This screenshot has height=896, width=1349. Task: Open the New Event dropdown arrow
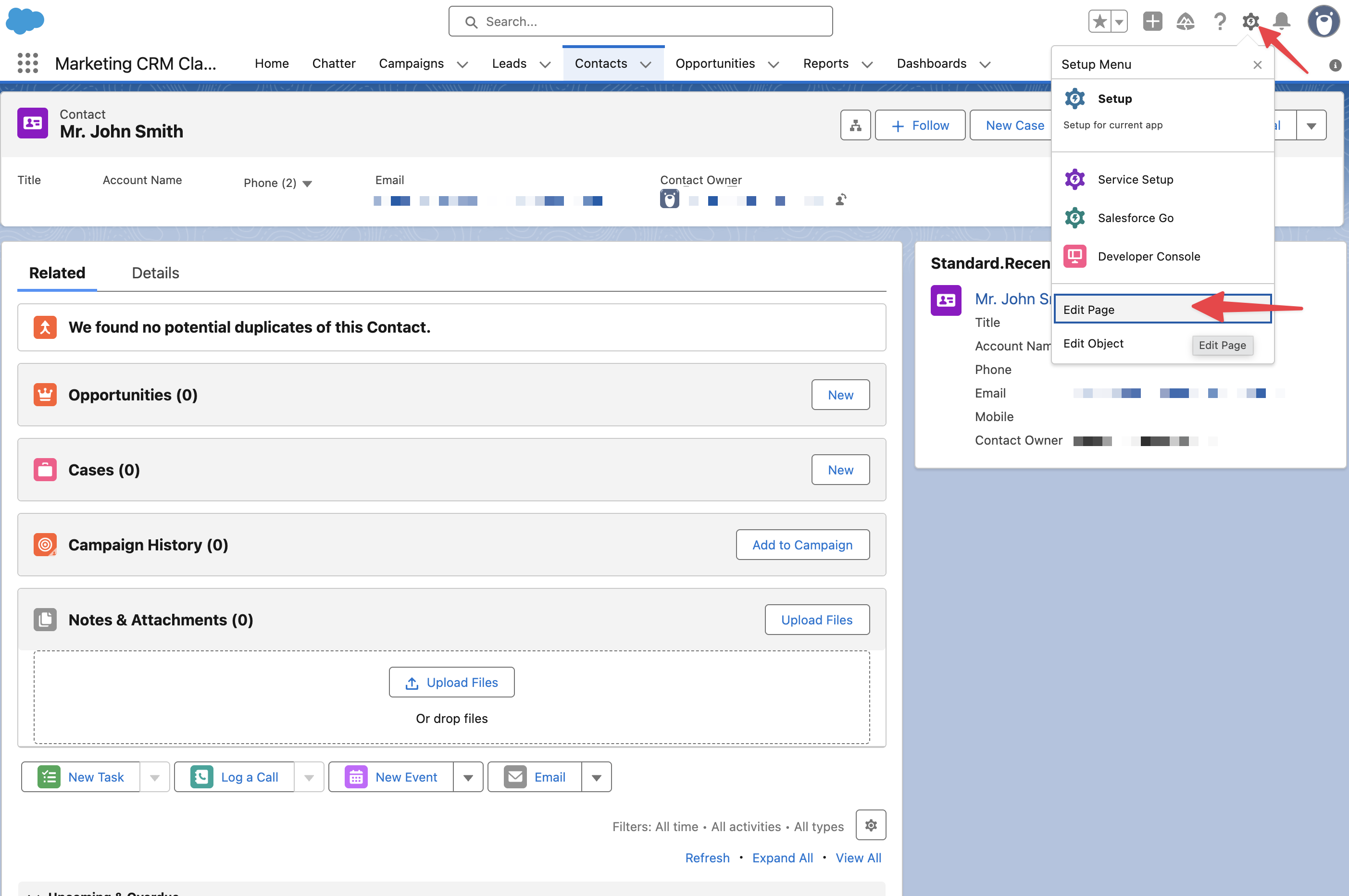(x=468, y=777)
